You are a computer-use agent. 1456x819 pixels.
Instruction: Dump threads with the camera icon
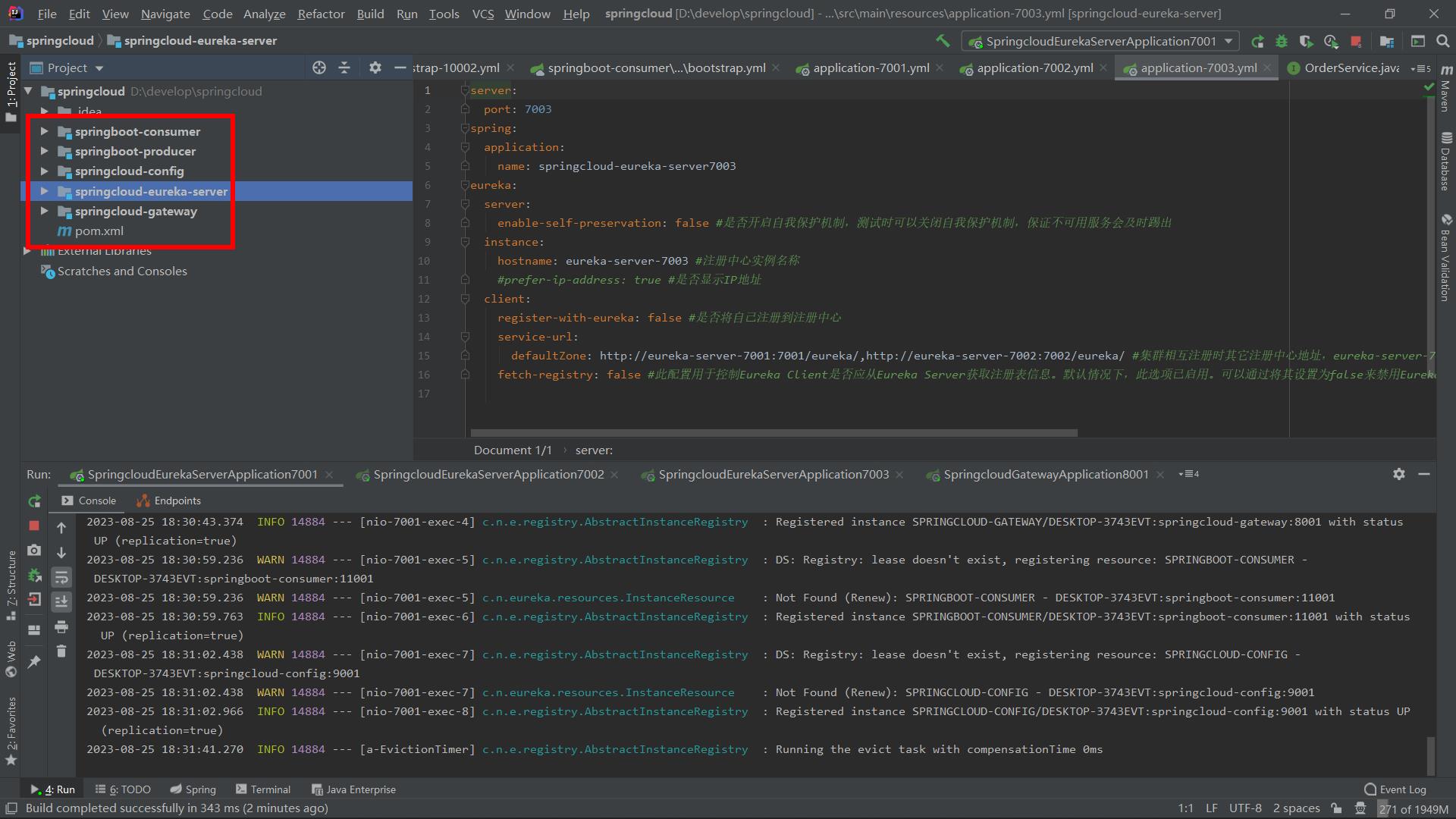34,551
